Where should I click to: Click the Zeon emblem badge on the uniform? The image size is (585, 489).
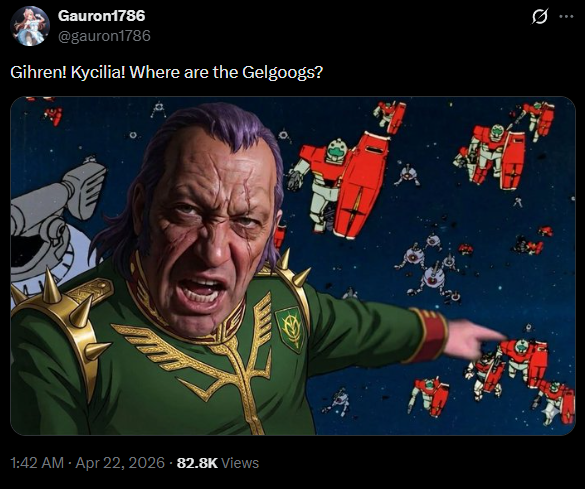point(289,329)
